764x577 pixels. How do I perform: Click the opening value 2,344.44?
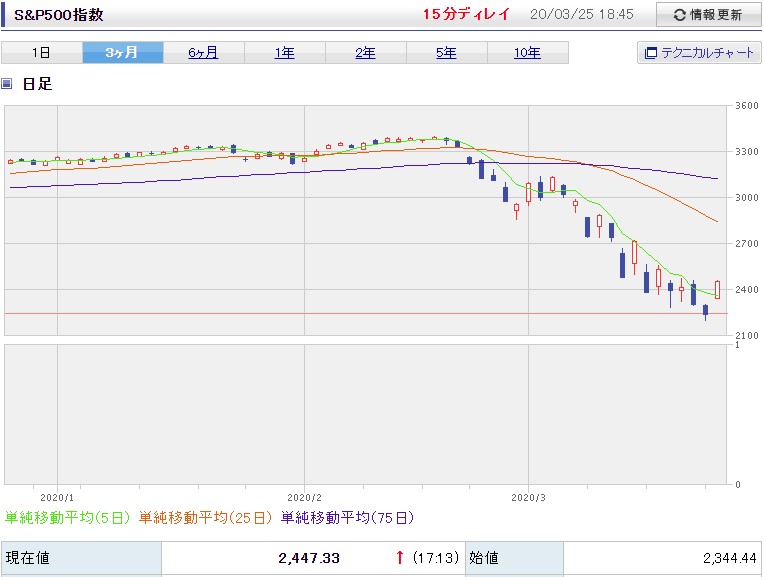pyautogui.click(x=729, y=558)
